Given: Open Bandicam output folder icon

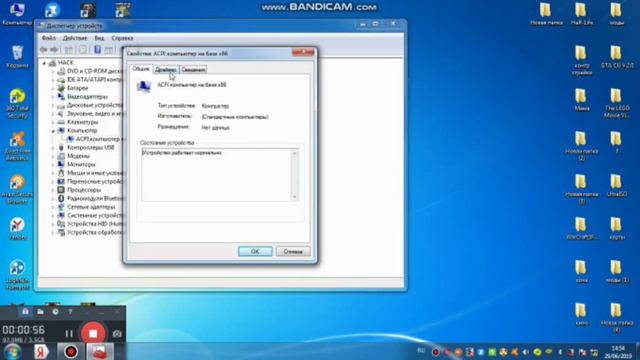Looking at the screenshot, I should click(40, 312).
